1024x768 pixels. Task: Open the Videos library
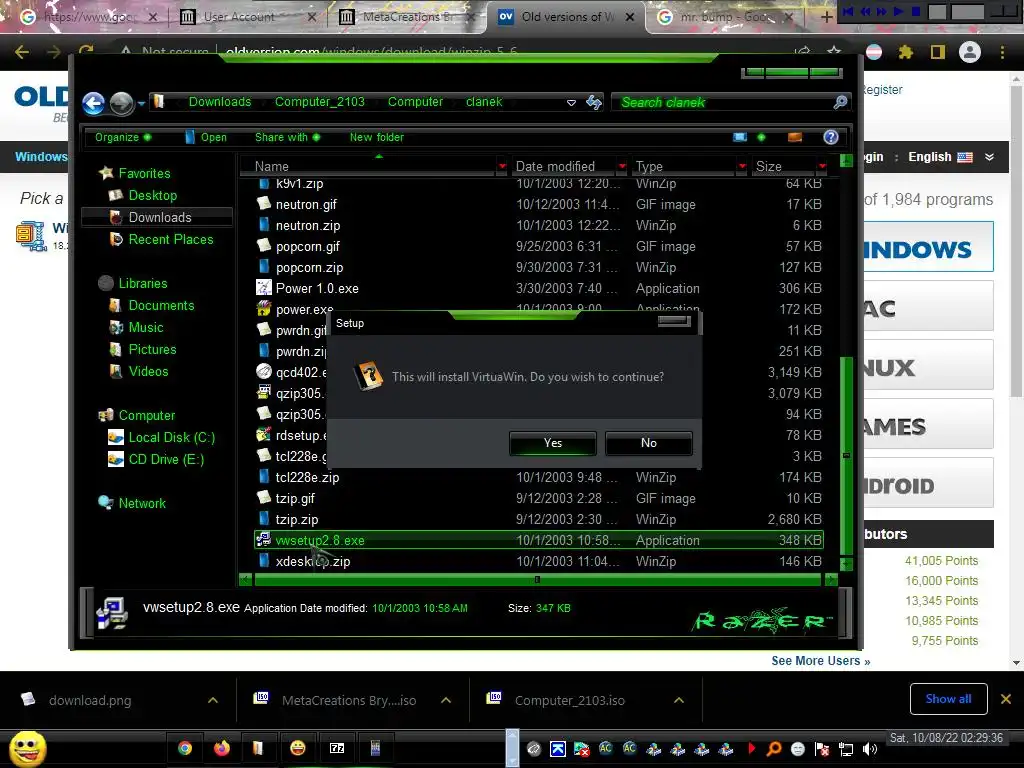(148, 372)
